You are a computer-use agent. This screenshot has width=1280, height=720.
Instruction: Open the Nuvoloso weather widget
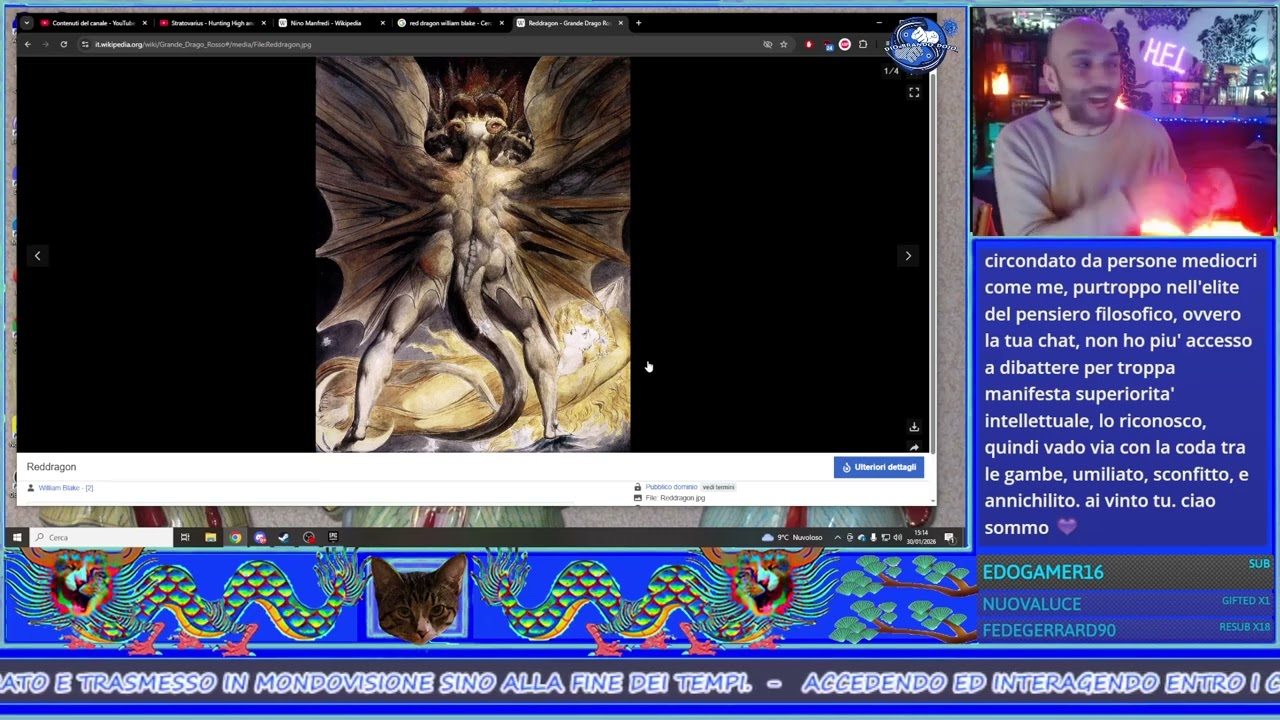[x=792, y=538]
